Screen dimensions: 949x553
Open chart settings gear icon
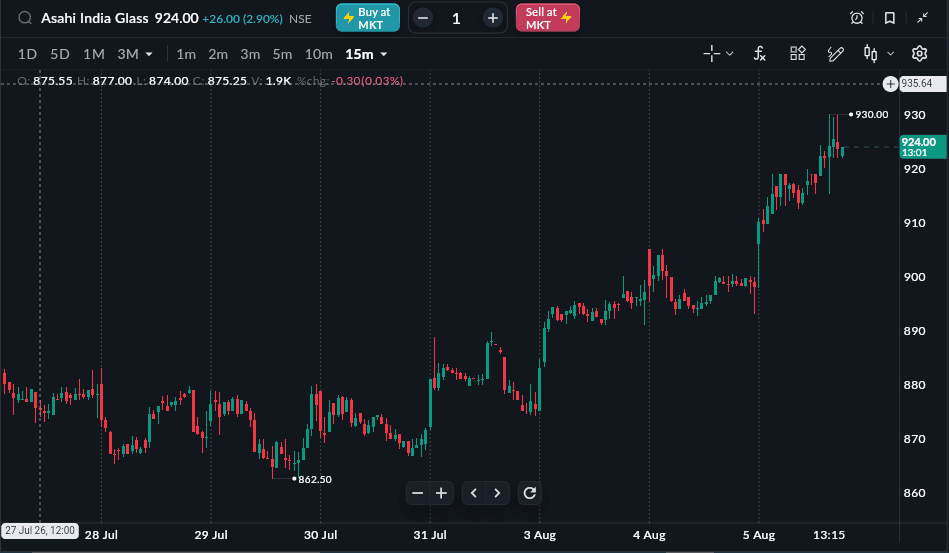click(919, 54)
